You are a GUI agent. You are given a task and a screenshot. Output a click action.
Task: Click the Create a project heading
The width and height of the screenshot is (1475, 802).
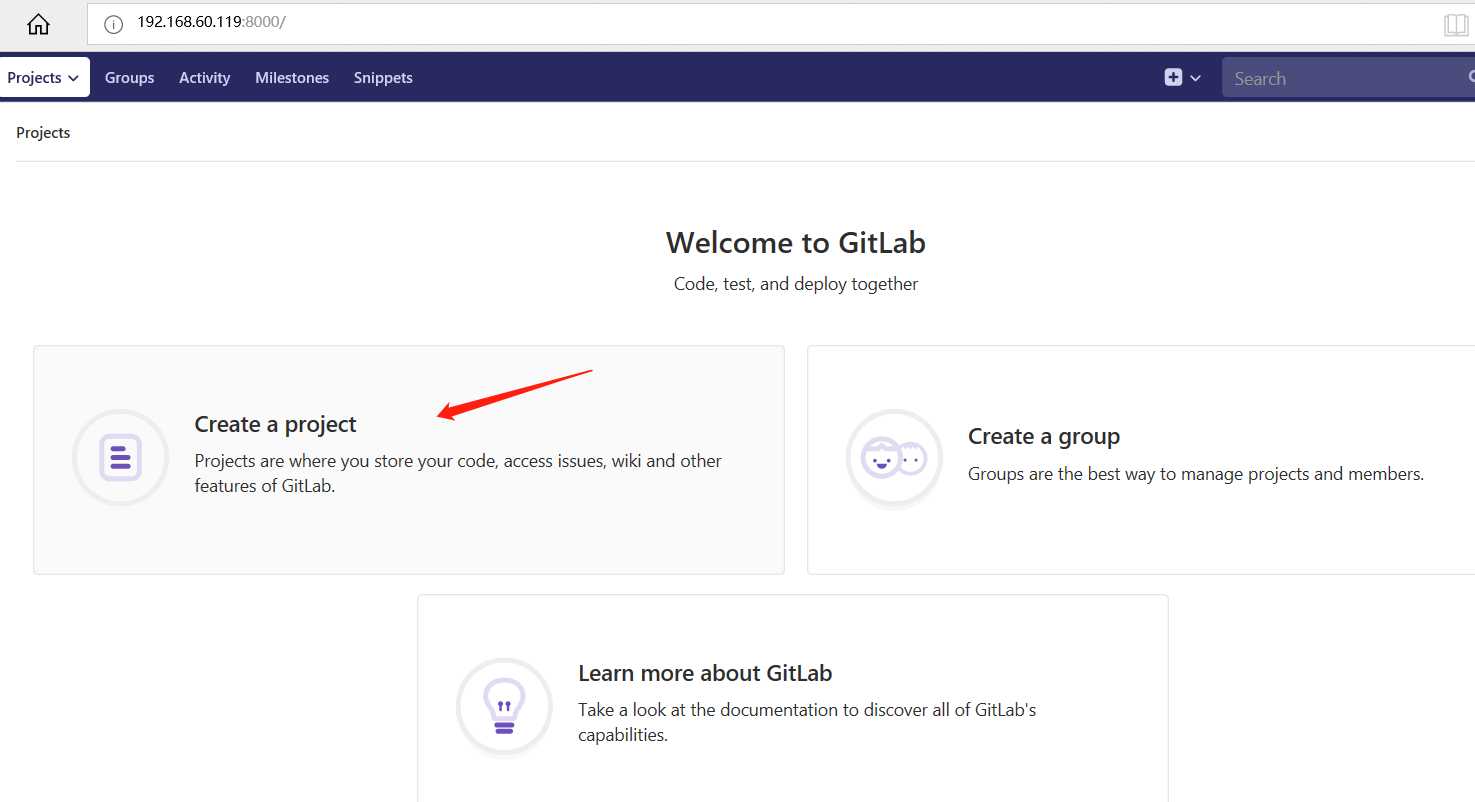(x=275, y=424)
